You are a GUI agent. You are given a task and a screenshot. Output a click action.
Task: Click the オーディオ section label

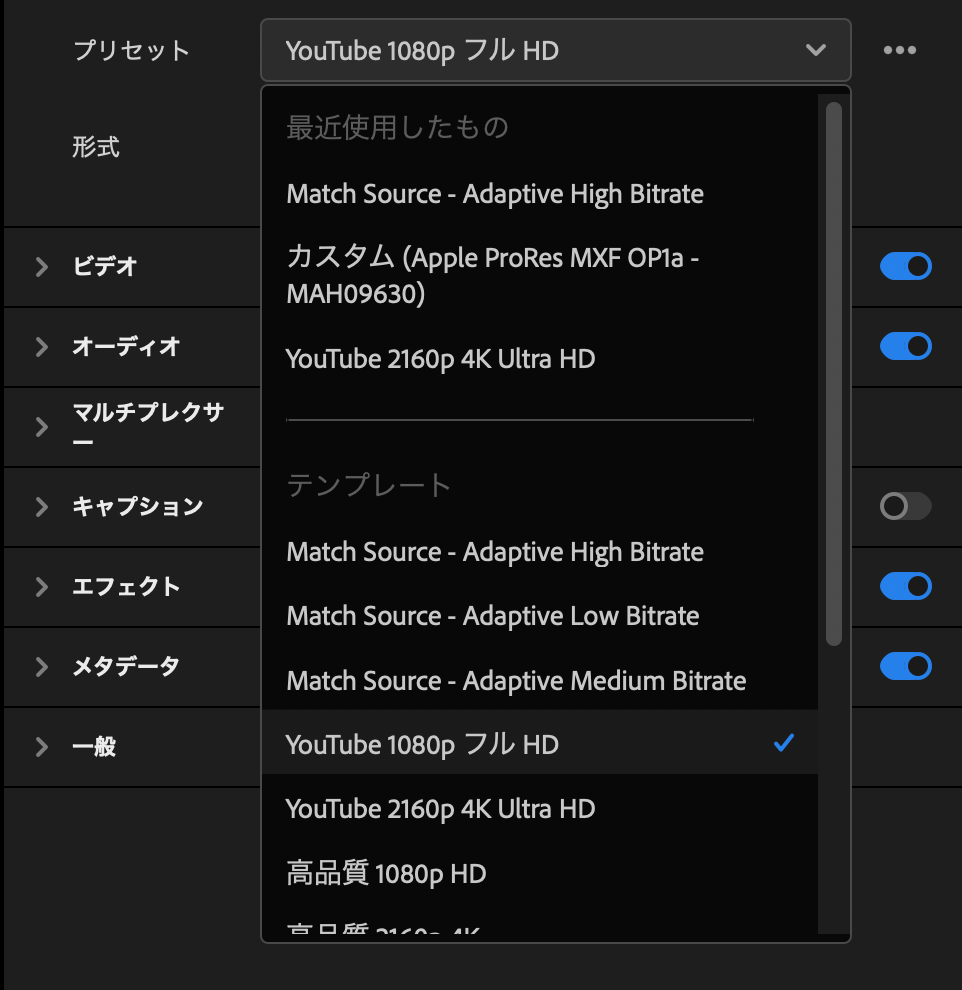[x=126, y=346]
